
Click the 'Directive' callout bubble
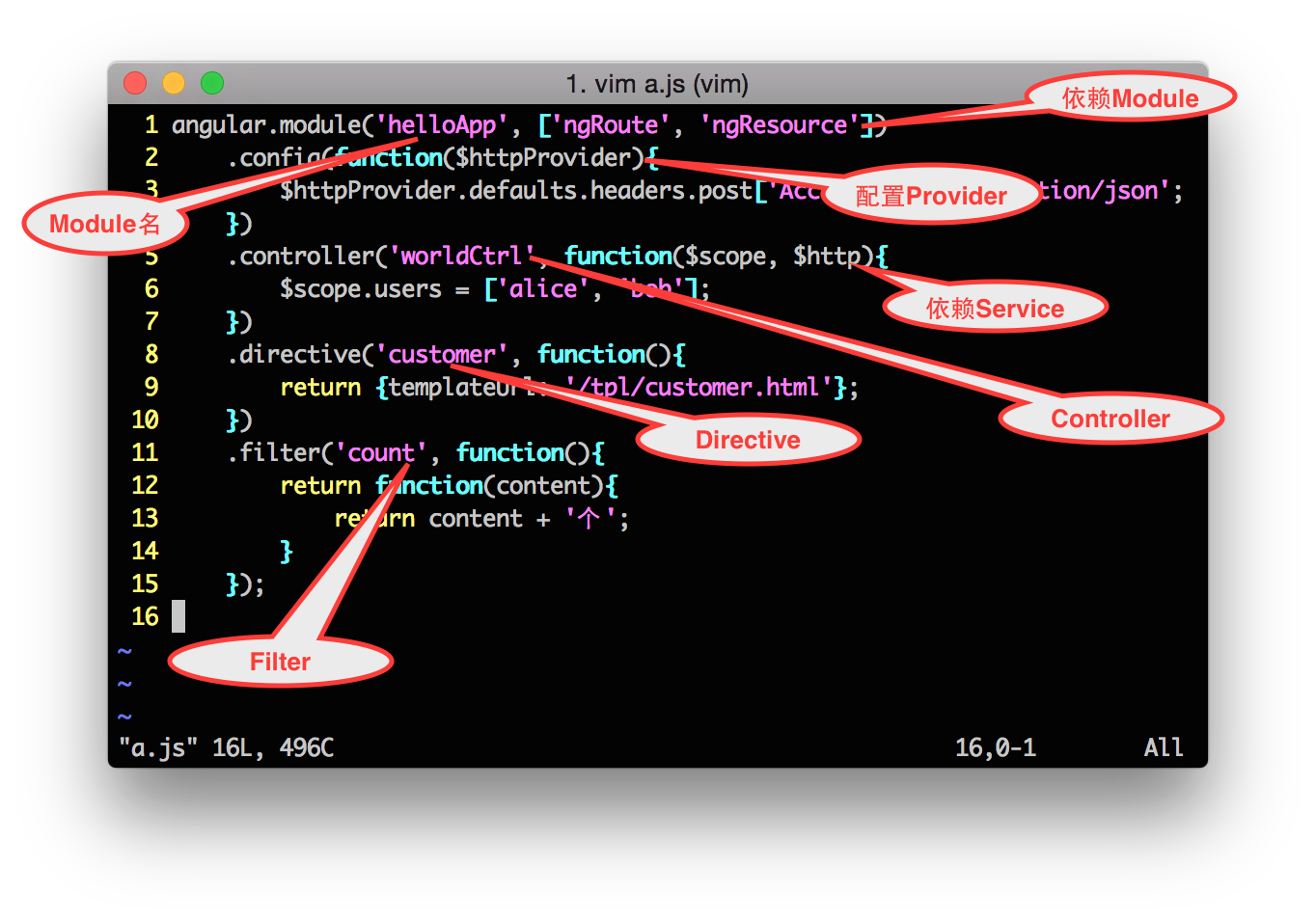pyautogui.click(x=748, y=440)
